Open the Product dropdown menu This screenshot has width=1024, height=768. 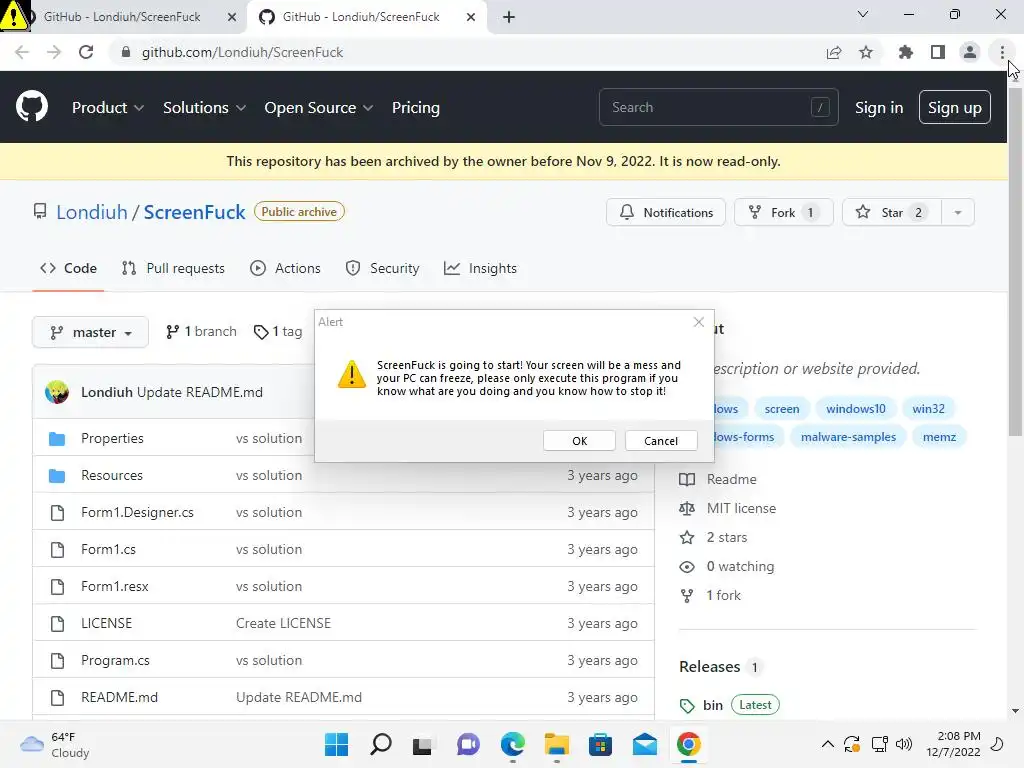click(x=108, y=108)
